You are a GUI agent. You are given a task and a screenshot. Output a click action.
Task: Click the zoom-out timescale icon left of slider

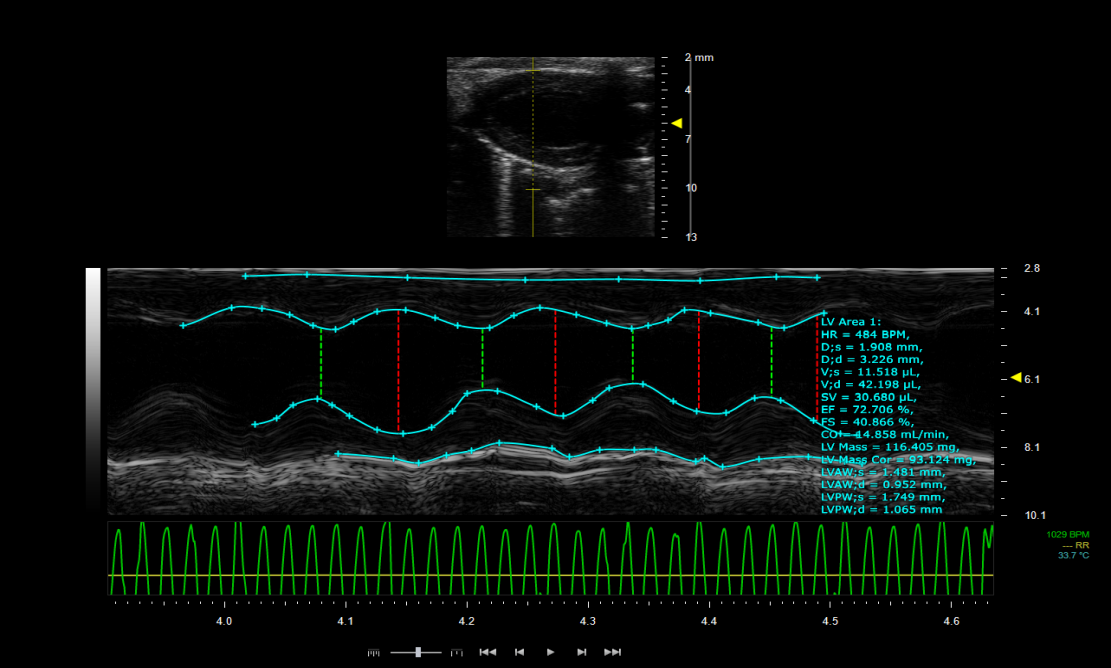point(374,652)
